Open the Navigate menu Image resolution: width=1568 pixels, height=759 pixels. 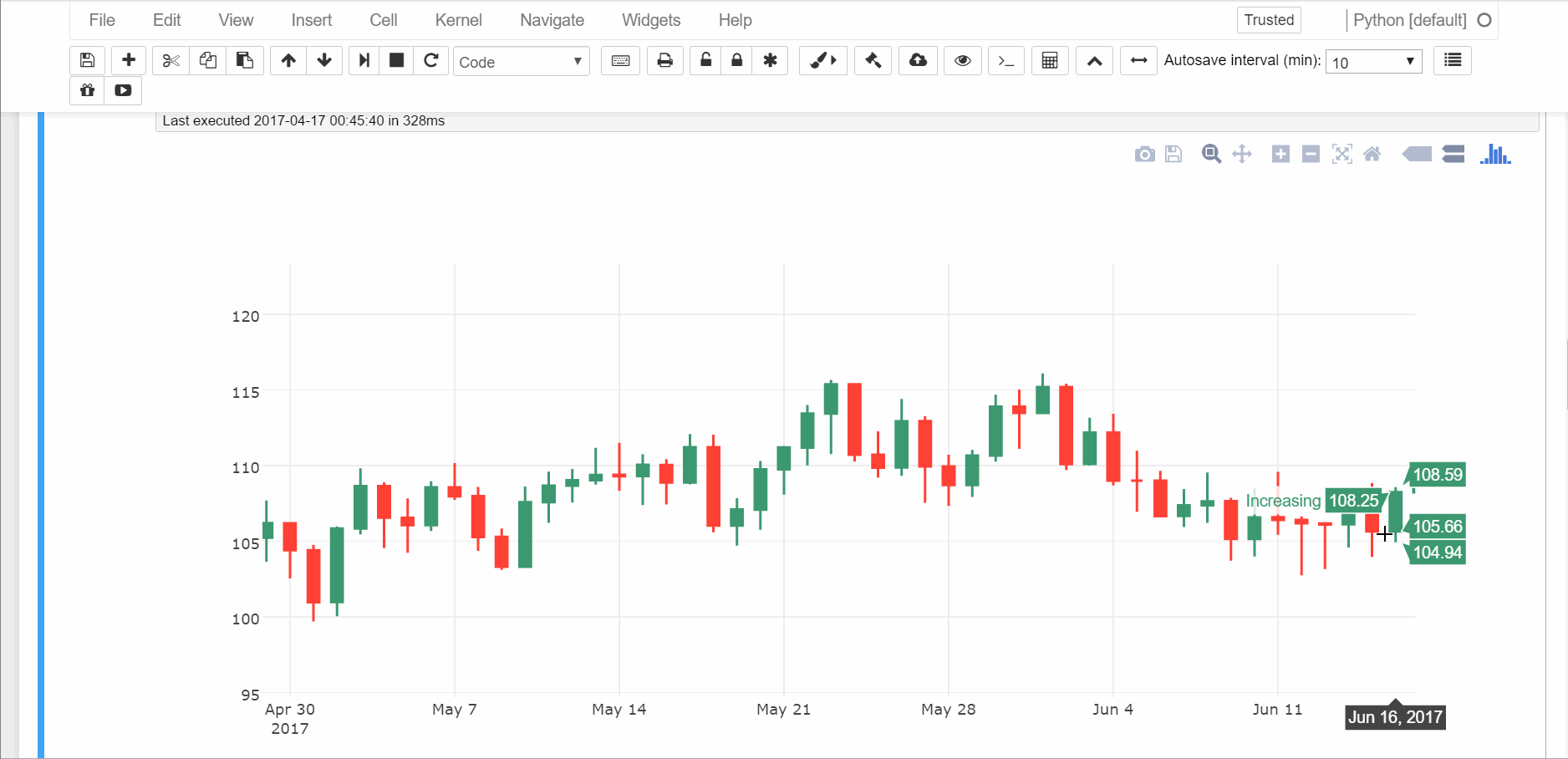552,20
